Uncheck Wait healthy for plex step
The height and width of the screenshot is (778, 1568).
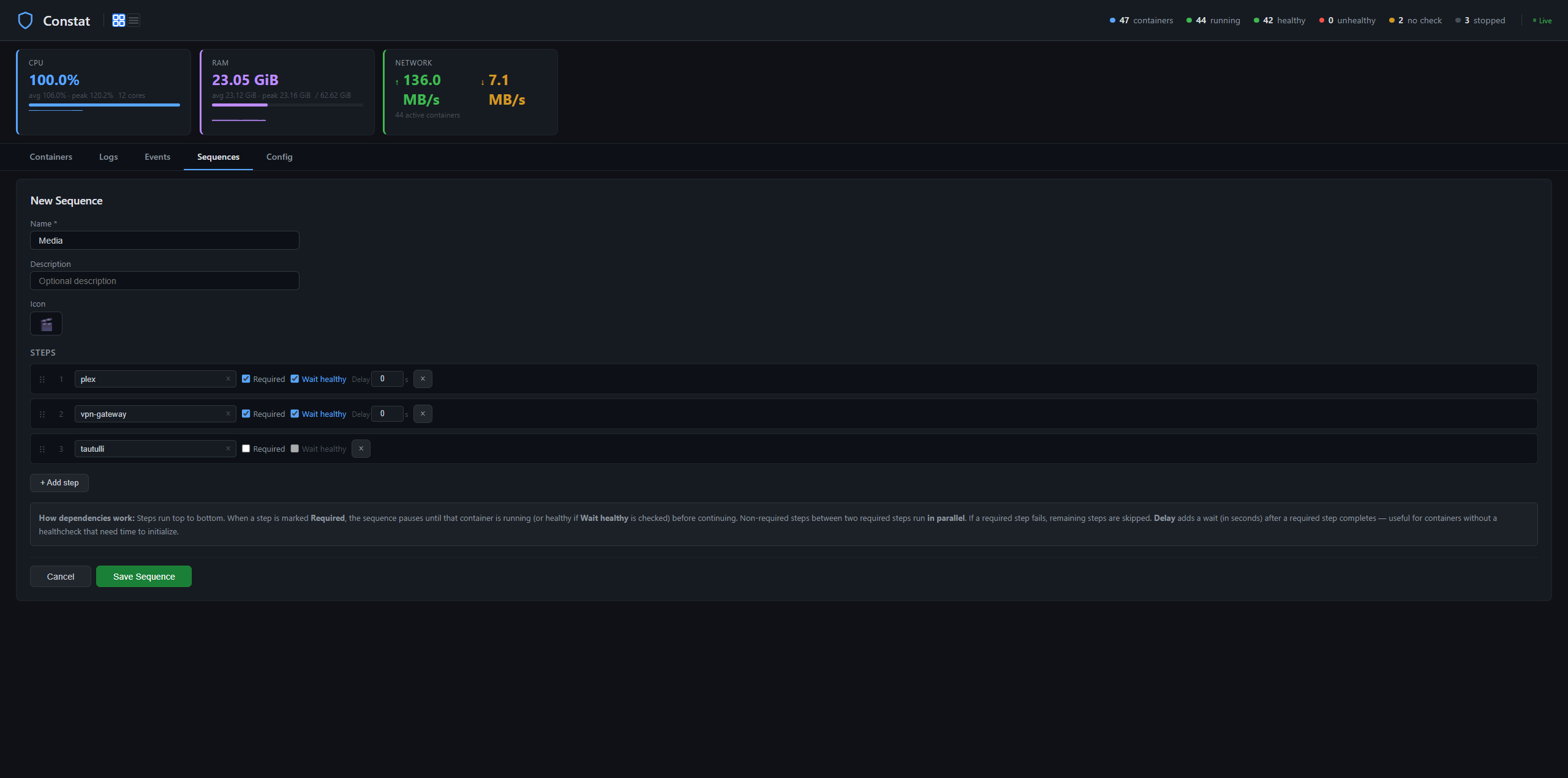click(295, 379)
